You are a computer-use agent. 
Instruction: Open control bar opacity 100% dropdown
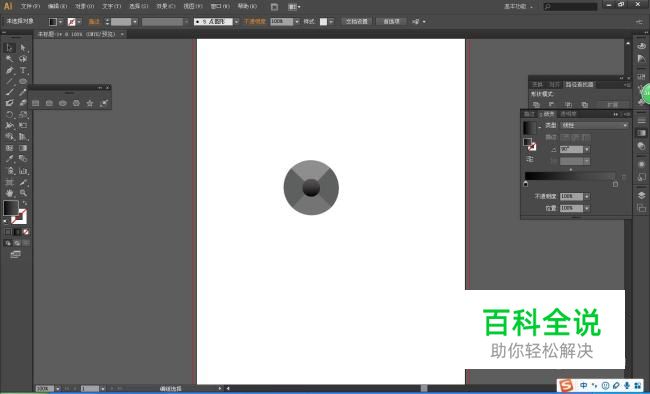point(296,22)
